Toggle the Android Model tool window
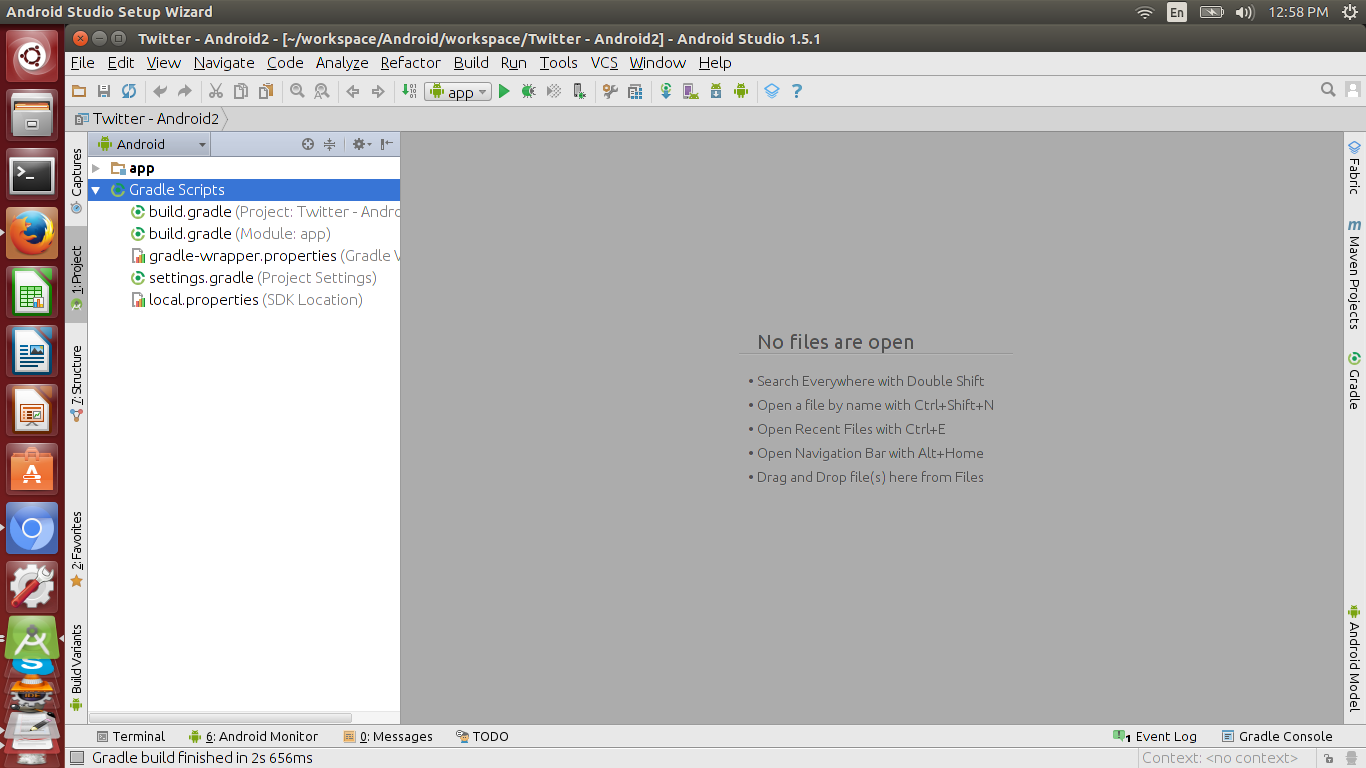Viewport: 1366px width, 768px height. [1354, 657]
